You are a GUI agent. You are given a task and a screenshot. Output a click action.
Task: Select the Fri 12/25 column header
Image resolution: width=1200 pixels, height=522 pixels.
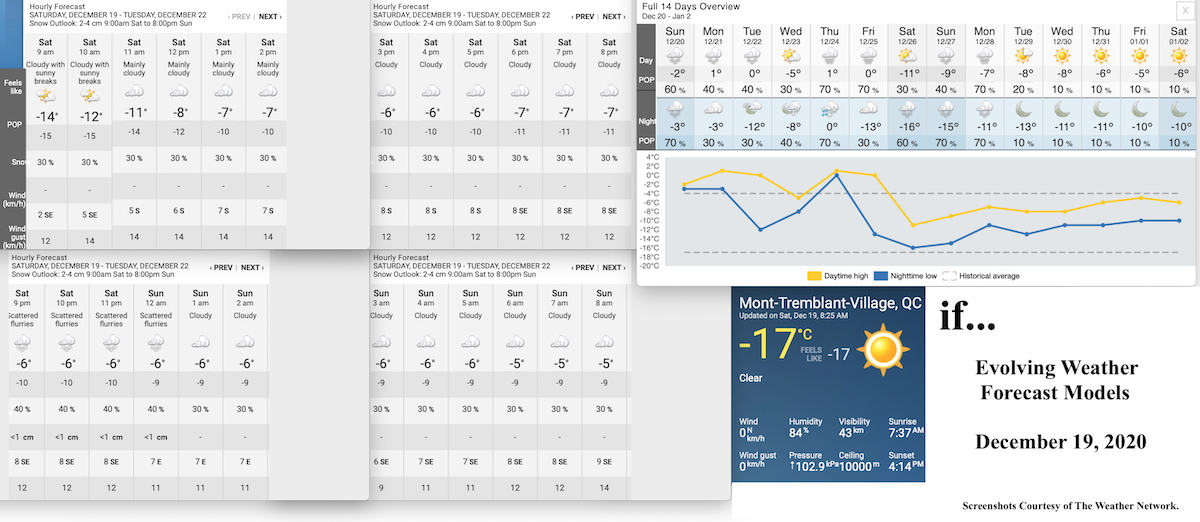click(868, 36)
